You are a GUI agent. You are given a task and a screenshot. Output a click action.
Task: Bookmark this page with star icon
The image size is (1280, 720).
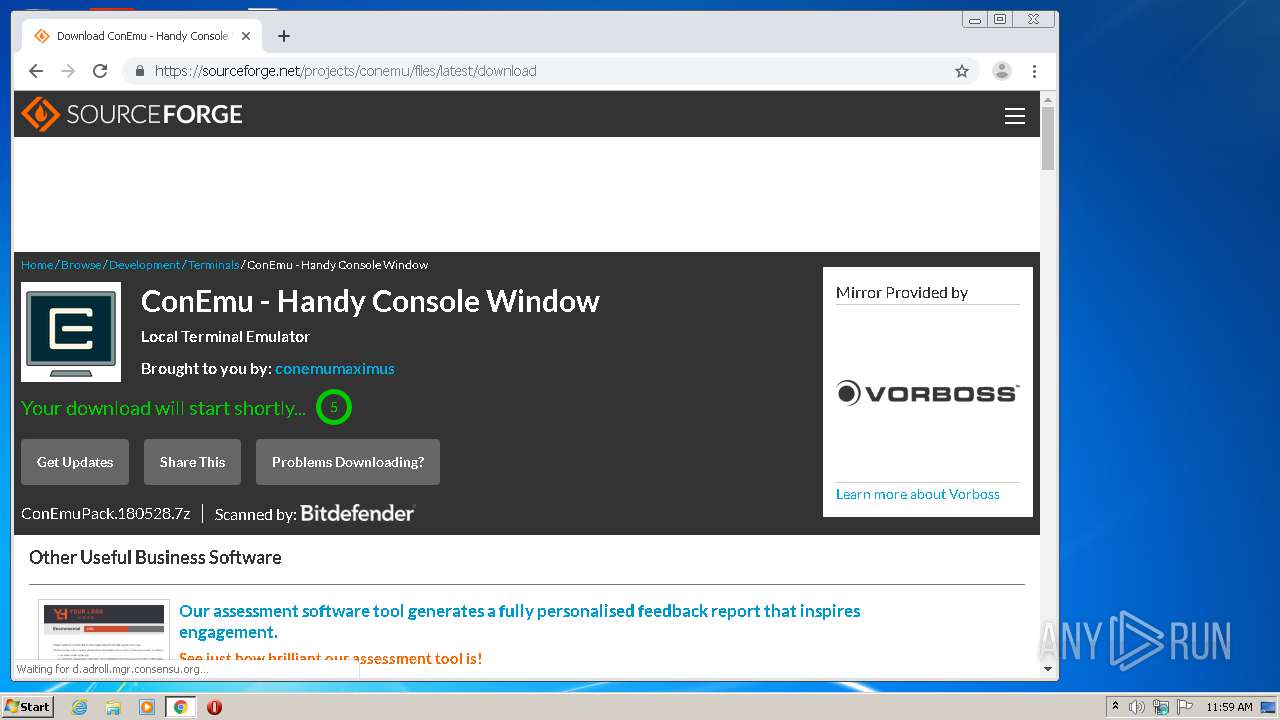tap(962, 71)
